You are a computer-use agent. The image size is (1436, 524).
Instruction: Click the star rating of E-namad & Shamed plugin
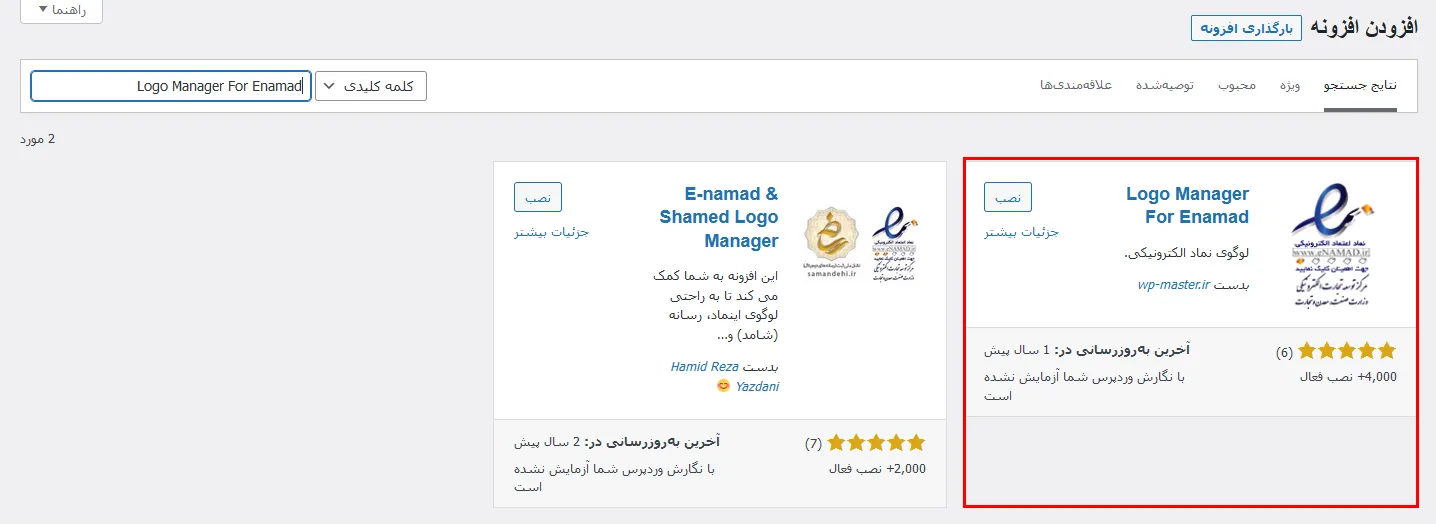click(876, 442)
